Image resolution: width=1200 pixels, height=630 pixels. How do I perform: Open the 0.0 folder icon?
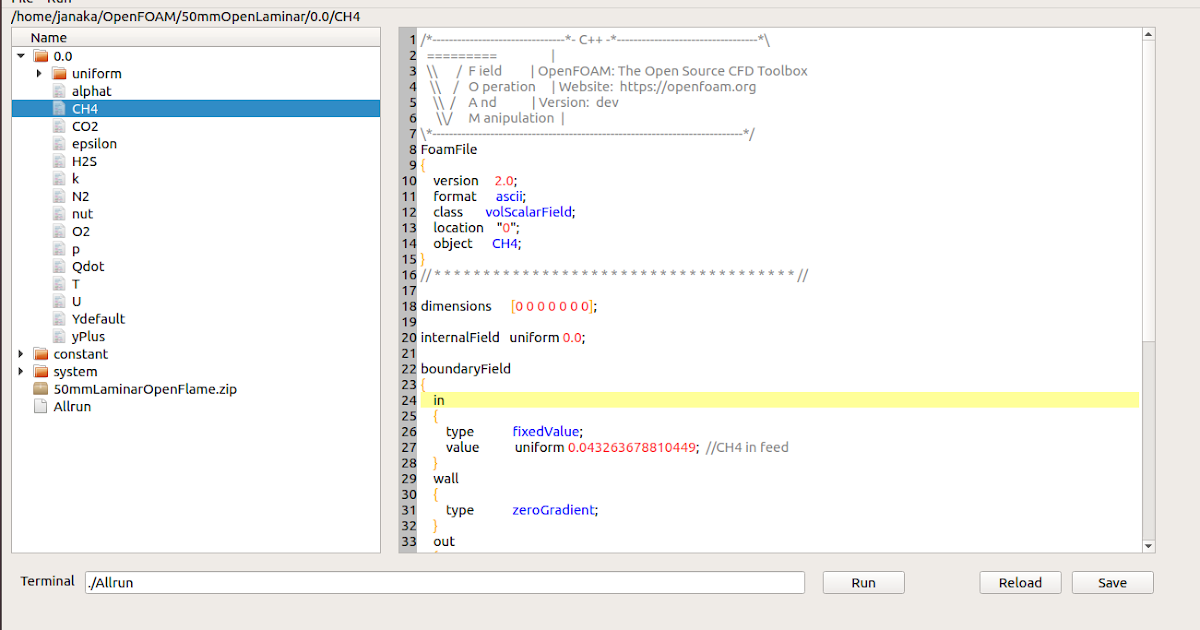[38, 55]
